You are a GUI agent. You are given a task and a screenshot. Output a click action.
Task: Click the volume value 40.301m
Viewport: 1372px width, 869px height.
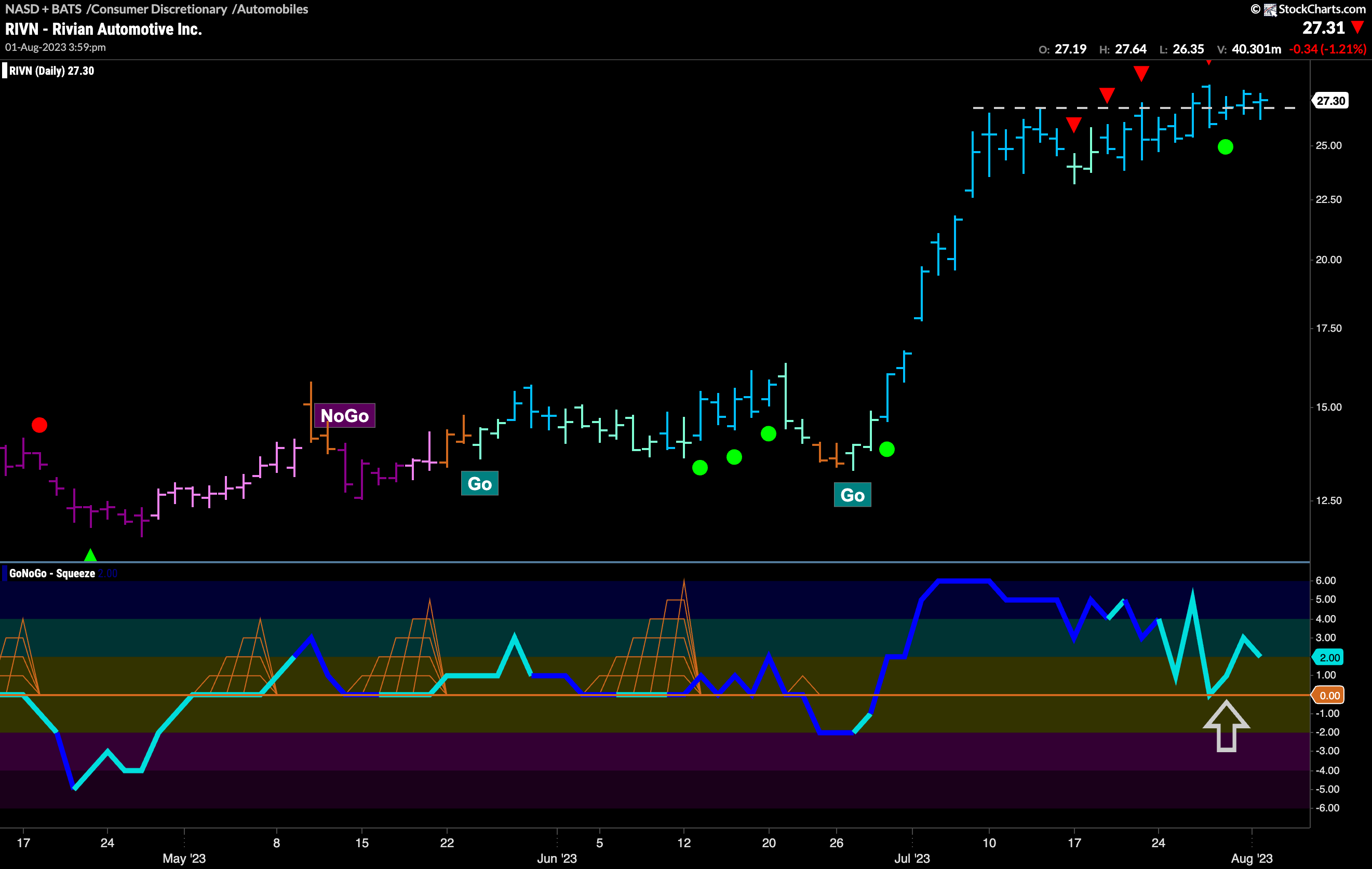tap(1256, 49)
